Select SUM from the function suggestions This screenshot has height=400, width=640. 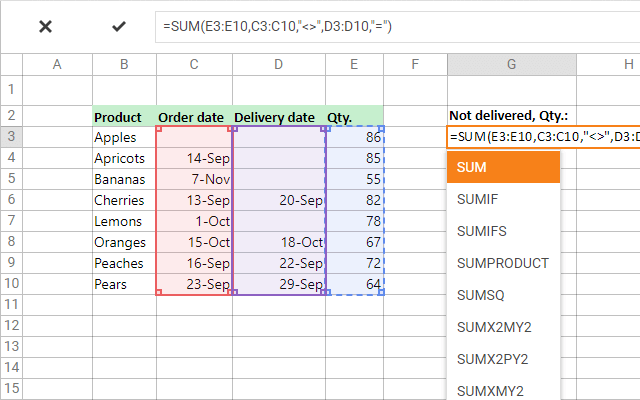[503, 167]
